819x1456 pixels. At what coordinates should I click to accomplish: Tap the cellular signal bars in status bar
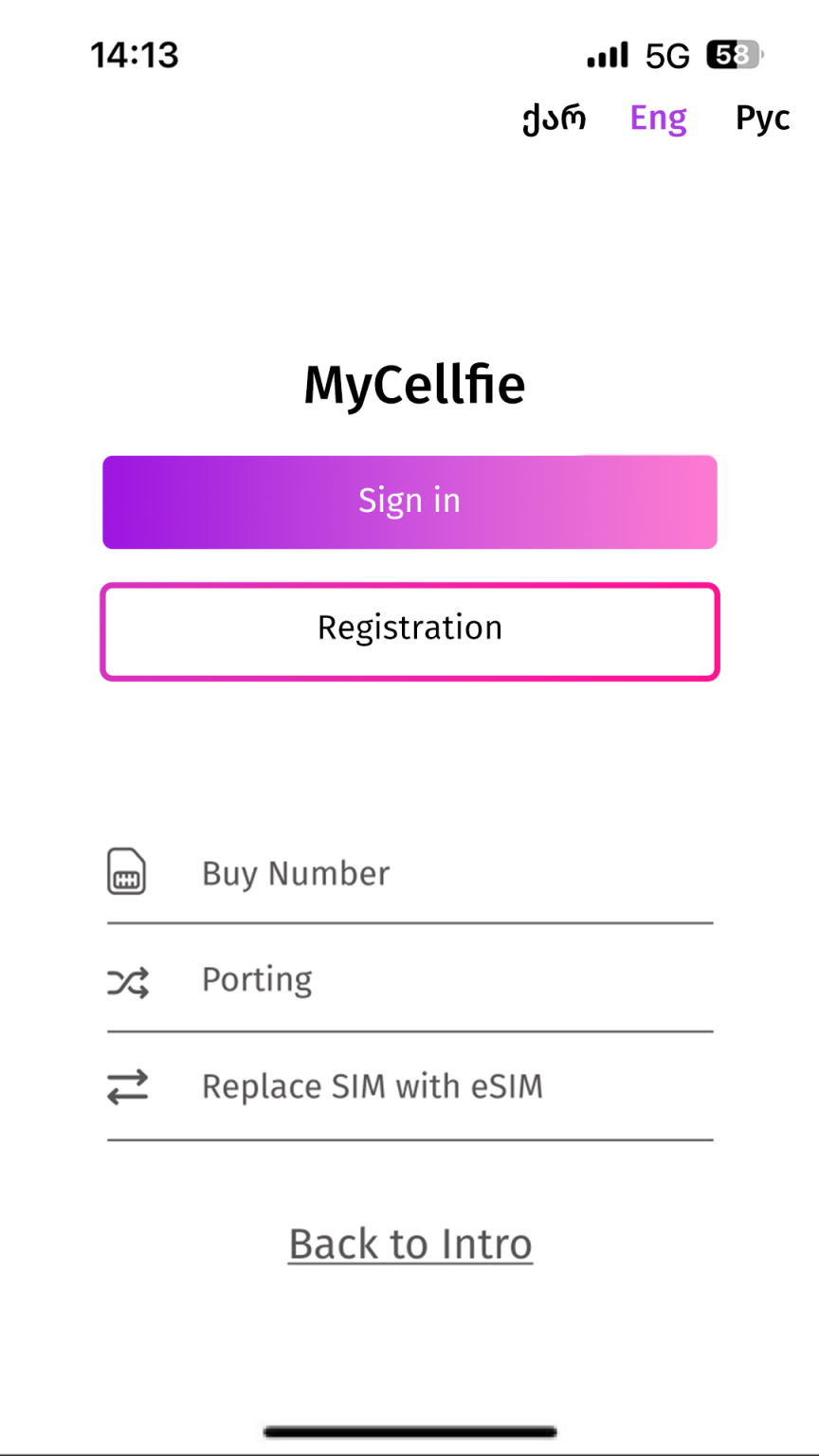point(608,55)
